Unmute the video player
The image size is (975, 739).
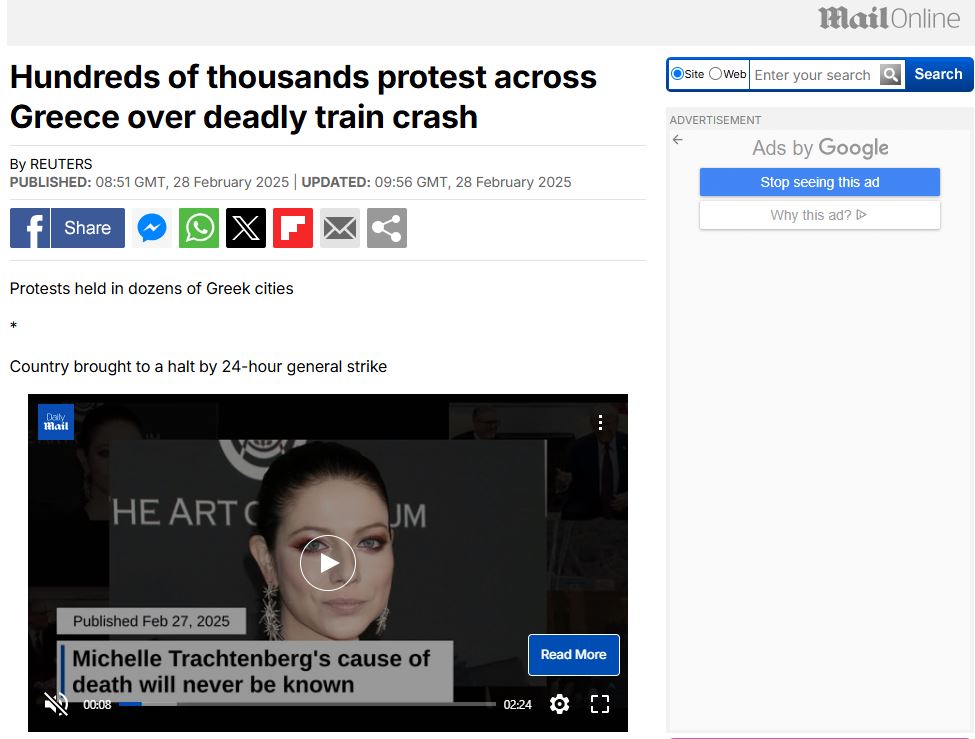click(56, 704)
